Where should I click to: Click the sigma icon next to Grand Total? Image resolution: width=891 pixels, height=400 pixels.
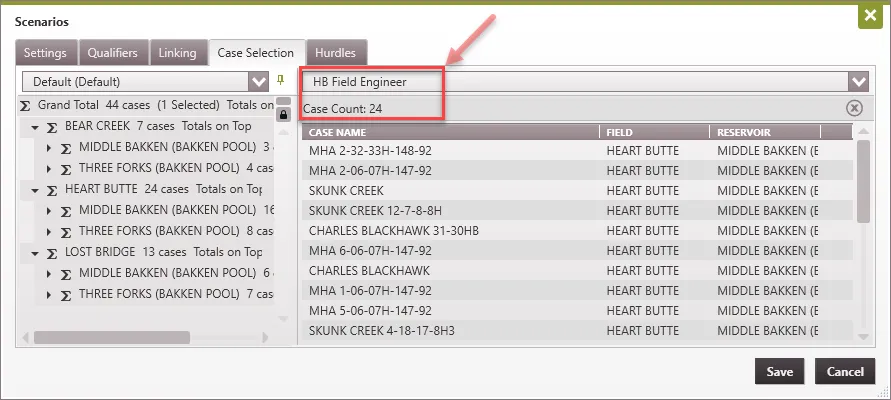click(25, 105)
